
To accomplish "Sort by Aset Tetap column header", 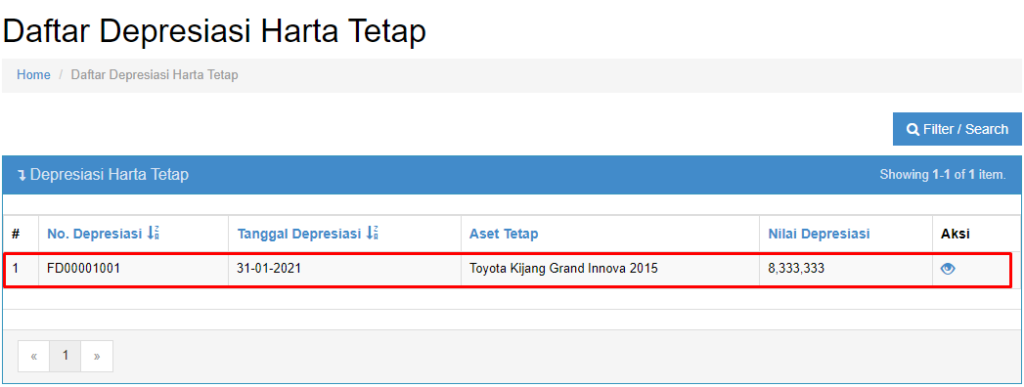I will pos(504,234).
